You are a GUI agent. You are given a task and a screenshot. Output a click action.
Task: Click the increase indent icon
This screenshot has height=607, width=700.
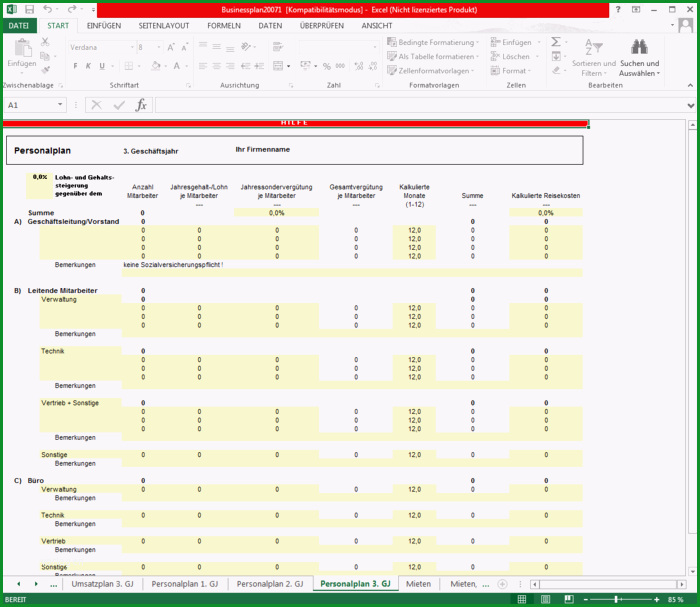259,66
